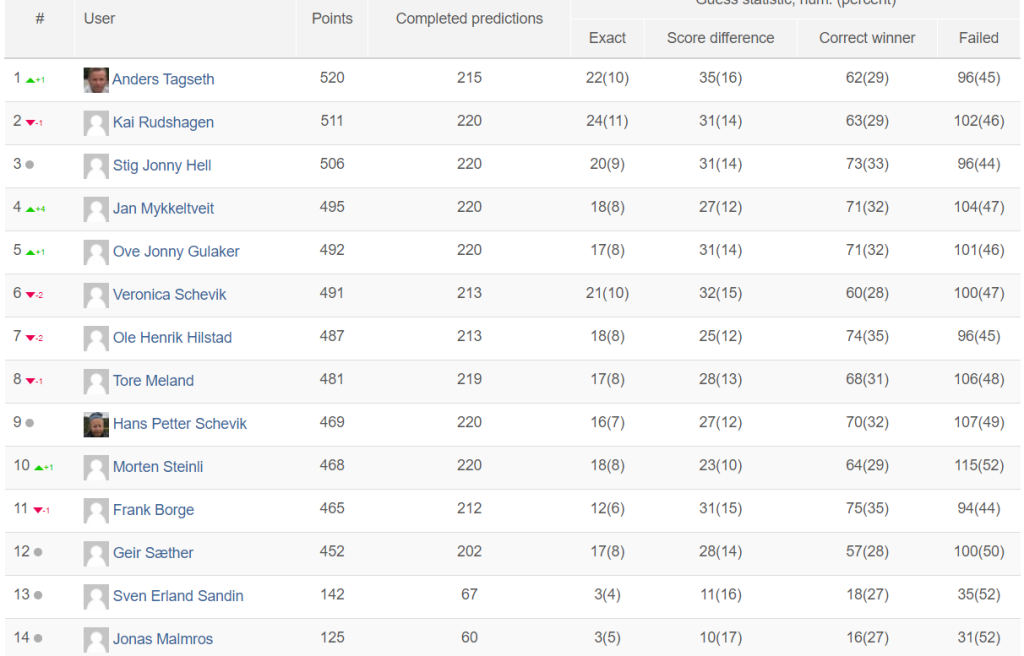The width and height of the screenshot is (1024, 656).
Task: Open Veronica Schevik's profile link
Action: click(x=169, y=295)
